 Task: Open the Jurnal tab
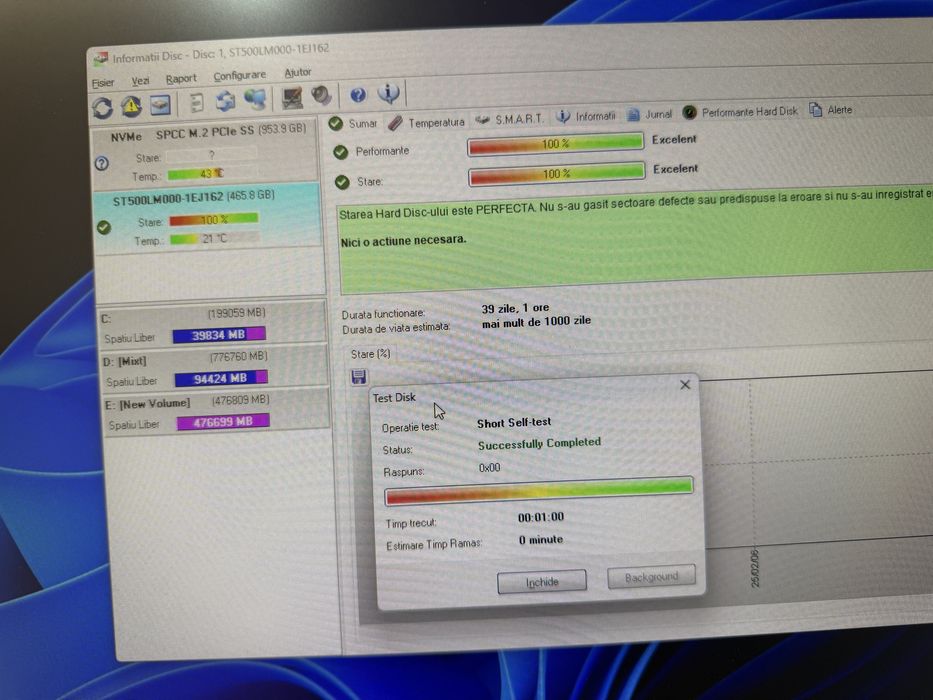[x=650, y=114]
